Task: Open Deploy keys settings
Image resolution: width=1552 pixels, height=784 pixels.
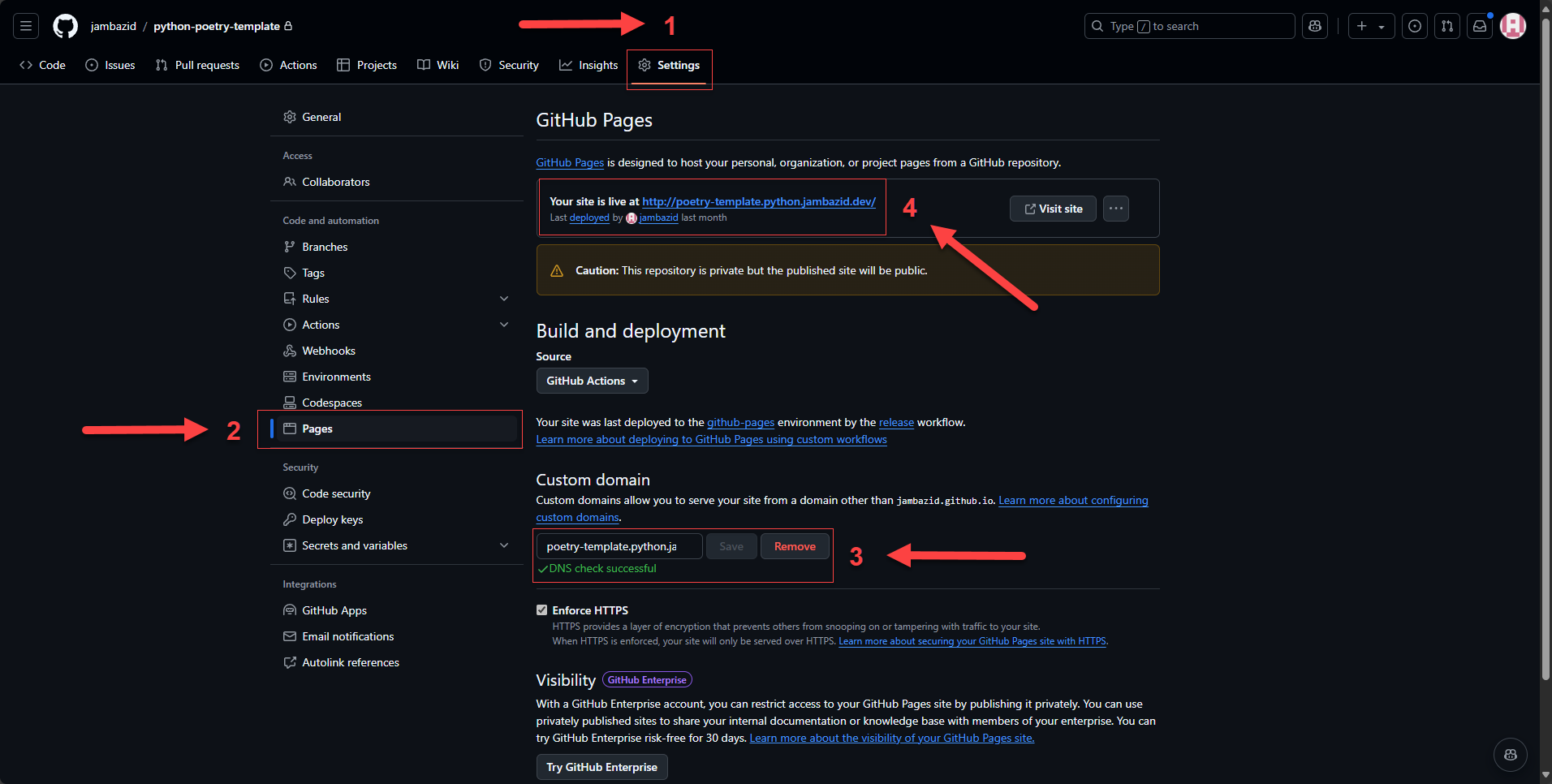Action: point(397,519)
